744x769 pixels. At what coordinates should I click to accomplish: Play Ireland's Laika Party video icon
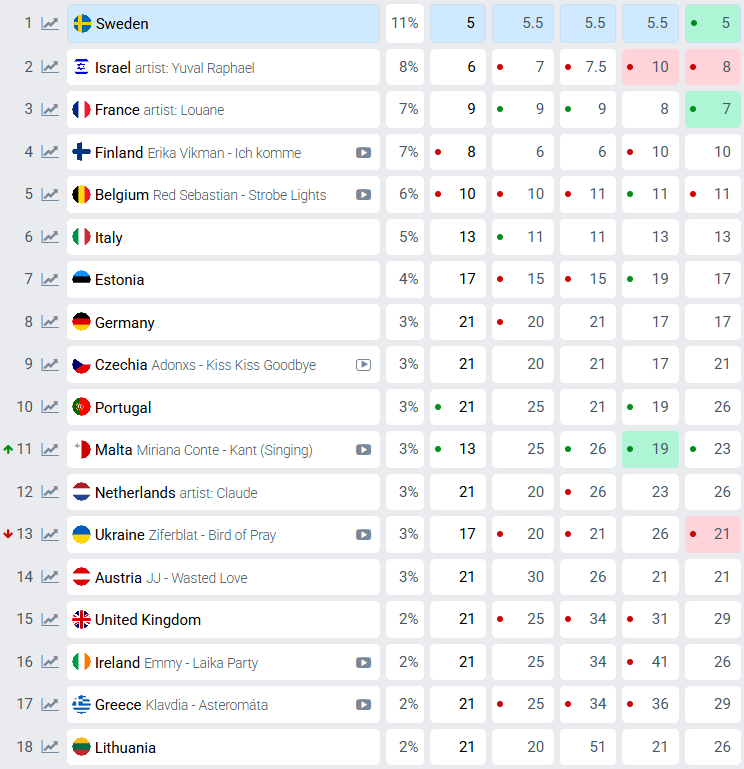pyautogui.click(x=363, y=663)
